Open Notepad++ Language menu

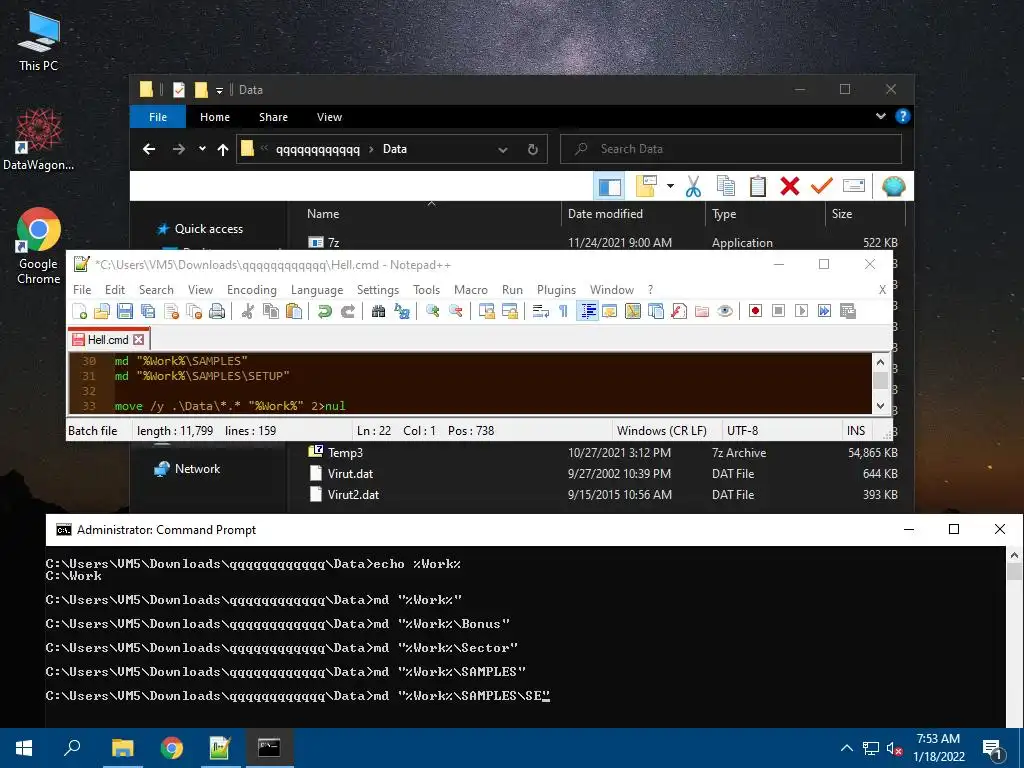tap(317, 289)
